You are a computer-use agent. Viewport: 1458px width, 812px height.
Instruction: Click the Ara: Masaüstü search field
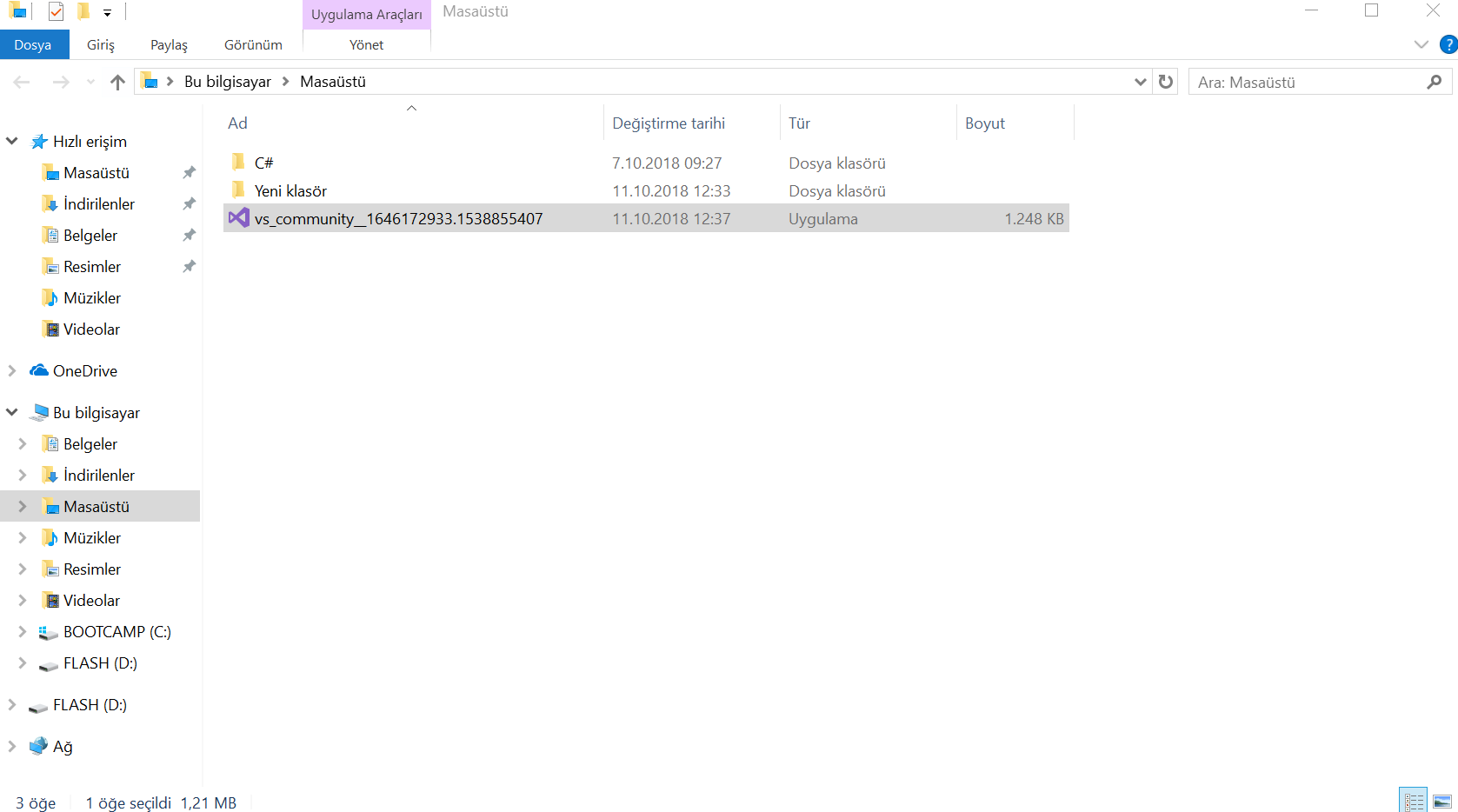pos(1304,82)
